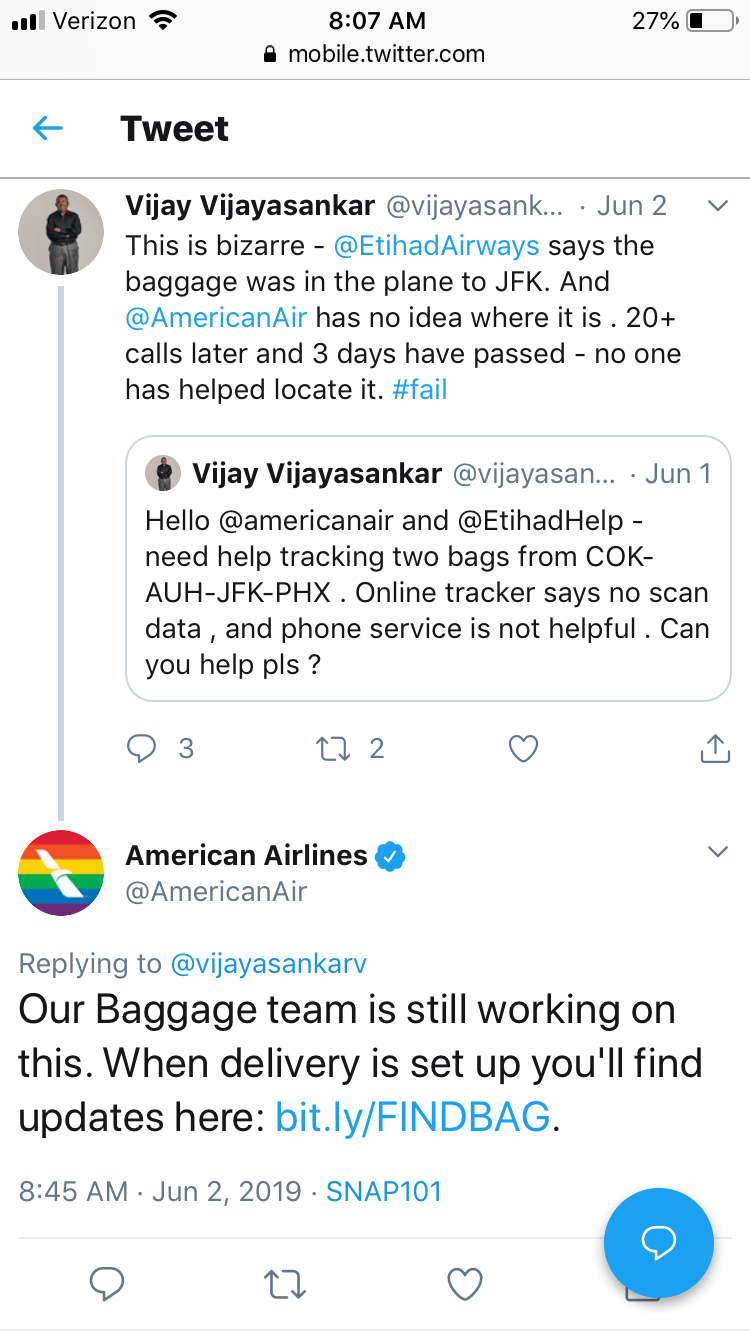Tap the #fail hashtag
Viewport: 750px width, 1334px height.
pos(420,390)
